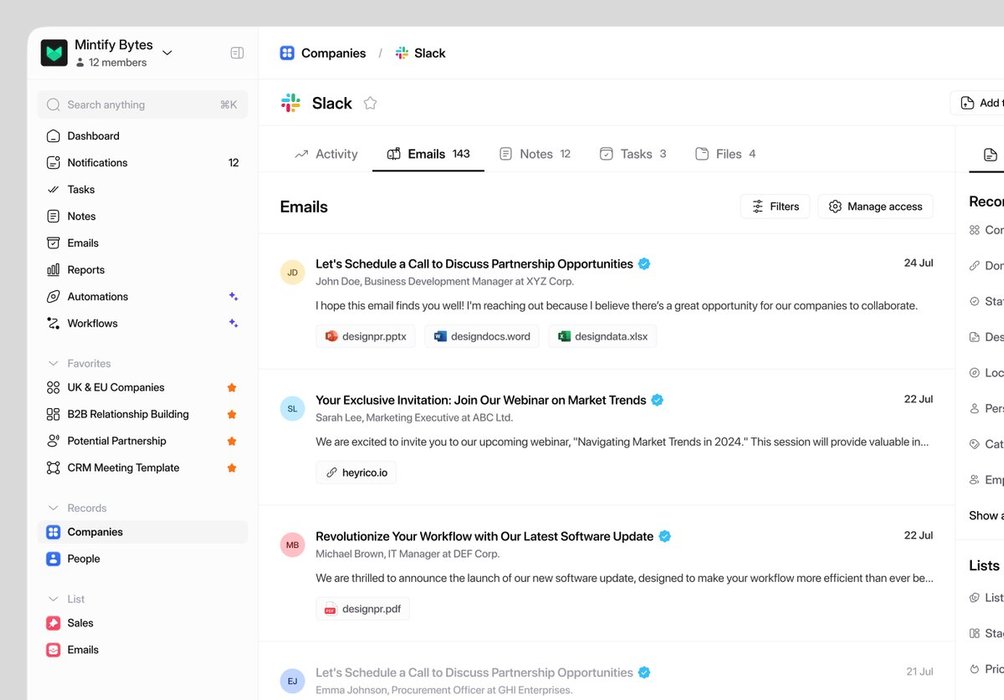Collapse the Records section
The image size is (1004, 700).
pyautogui.click(x=53, y=508)
